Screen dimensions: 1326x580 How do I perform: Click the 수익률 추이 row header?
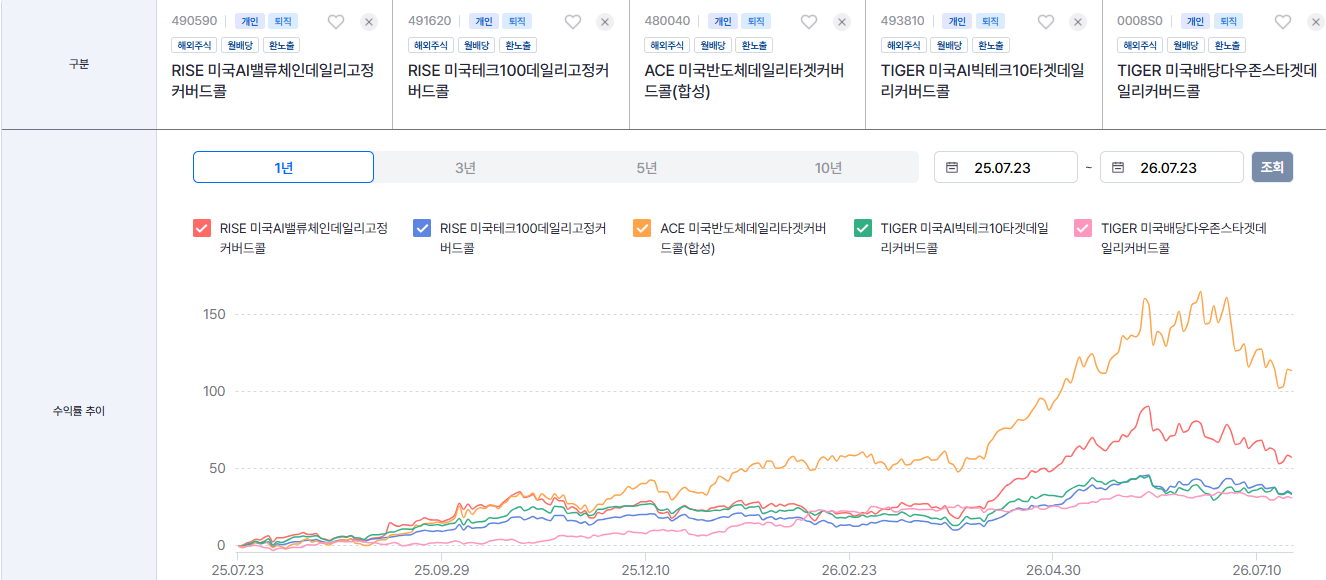coord(79,411)
